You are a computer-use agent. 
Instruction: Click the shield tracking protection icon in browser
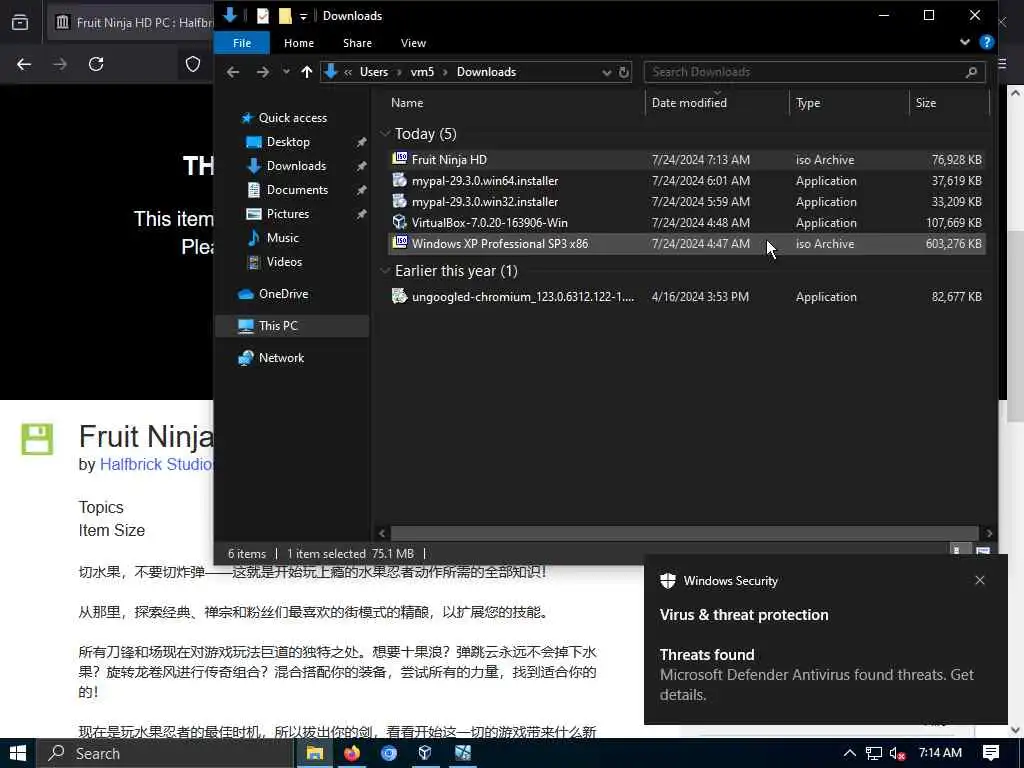coord(193,64)
